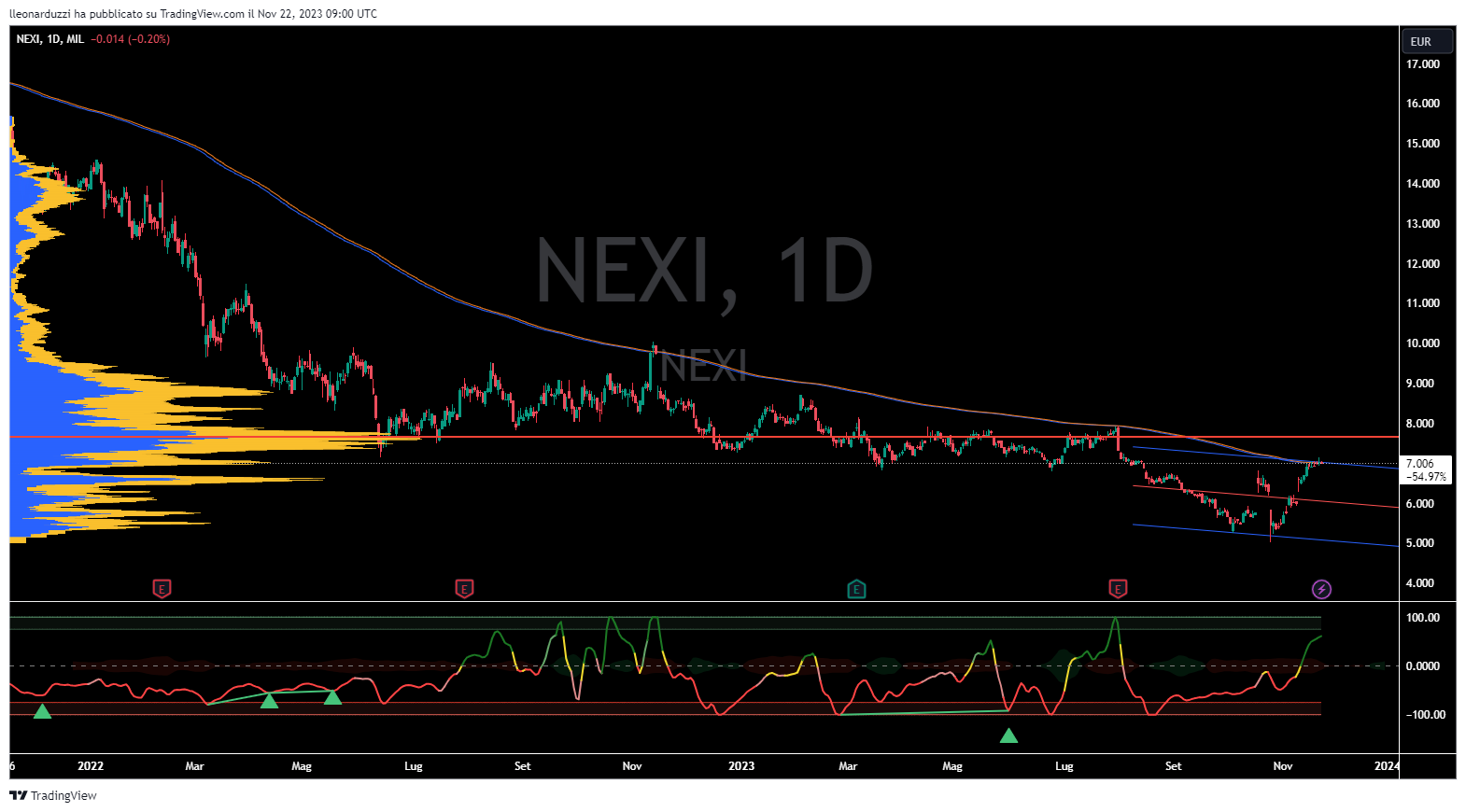Click the 4.000 price axis label
The width and height of the screenshot is (1466, 812).
[x=1420, y=583]
